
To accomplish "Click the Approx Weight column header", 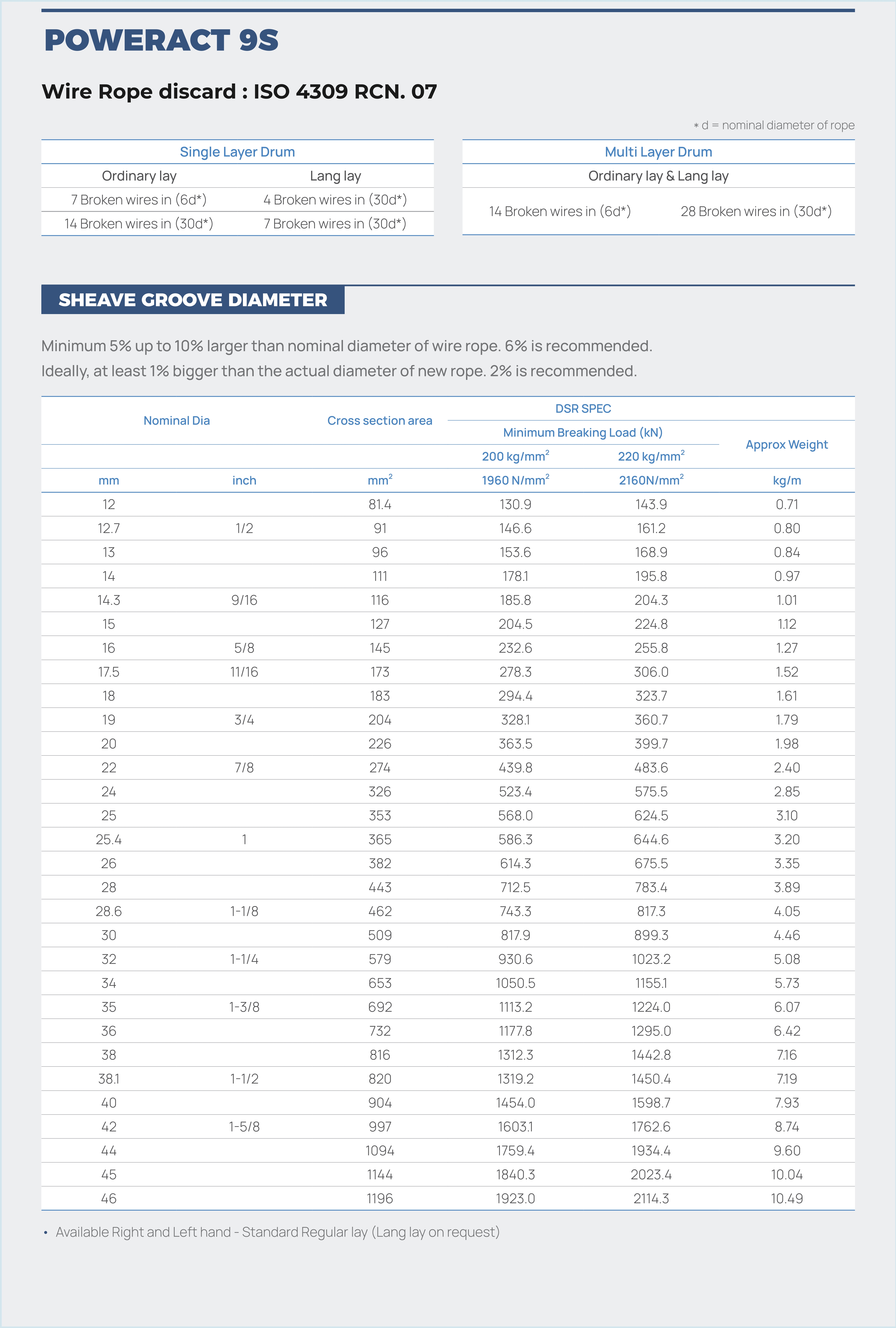I will coord(786,445).
